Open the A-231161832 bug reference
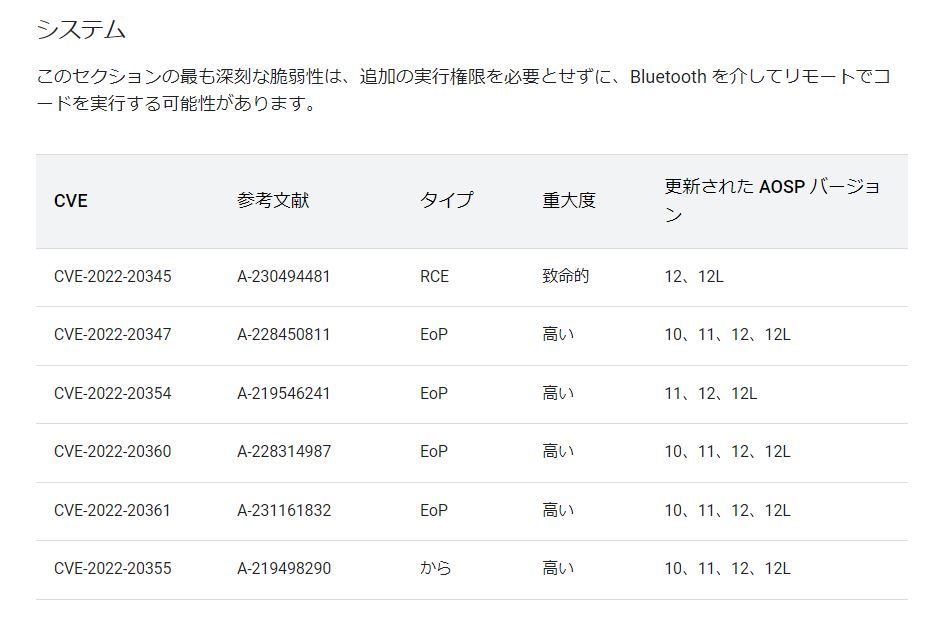The image size is (934, 618). (283, 510)
